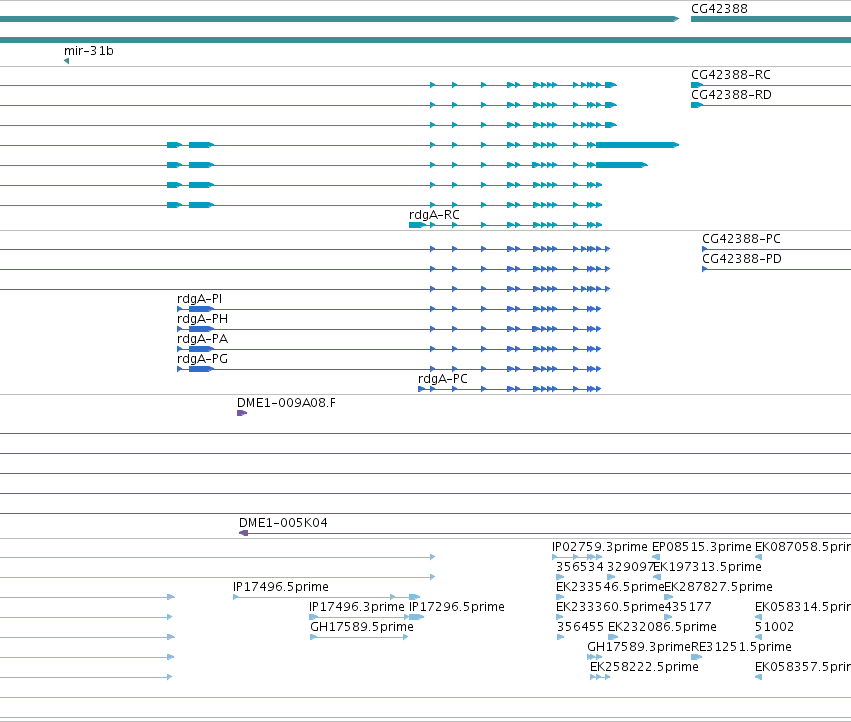Click the rdgA-PG coding exon block

coord(201,369)
